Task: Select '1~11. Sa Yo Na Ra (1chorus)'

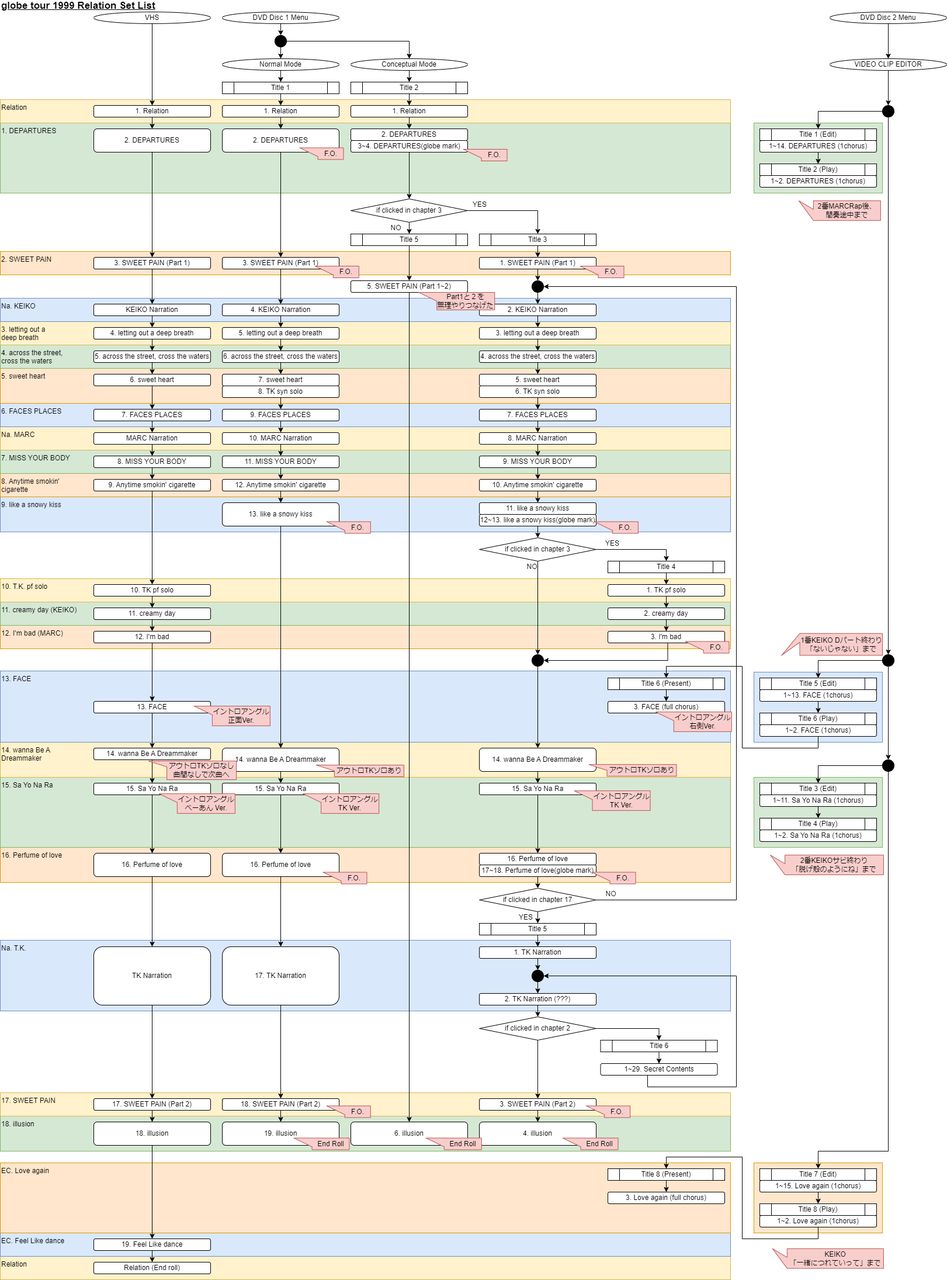Action: [818, 801]
